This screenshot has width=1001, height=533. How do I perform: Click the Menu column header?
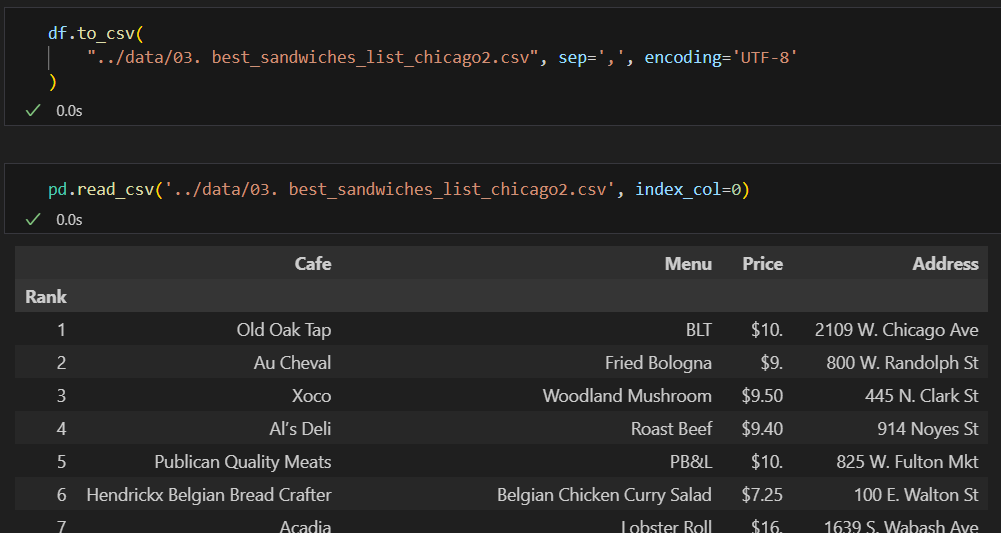tap(688, 264)
